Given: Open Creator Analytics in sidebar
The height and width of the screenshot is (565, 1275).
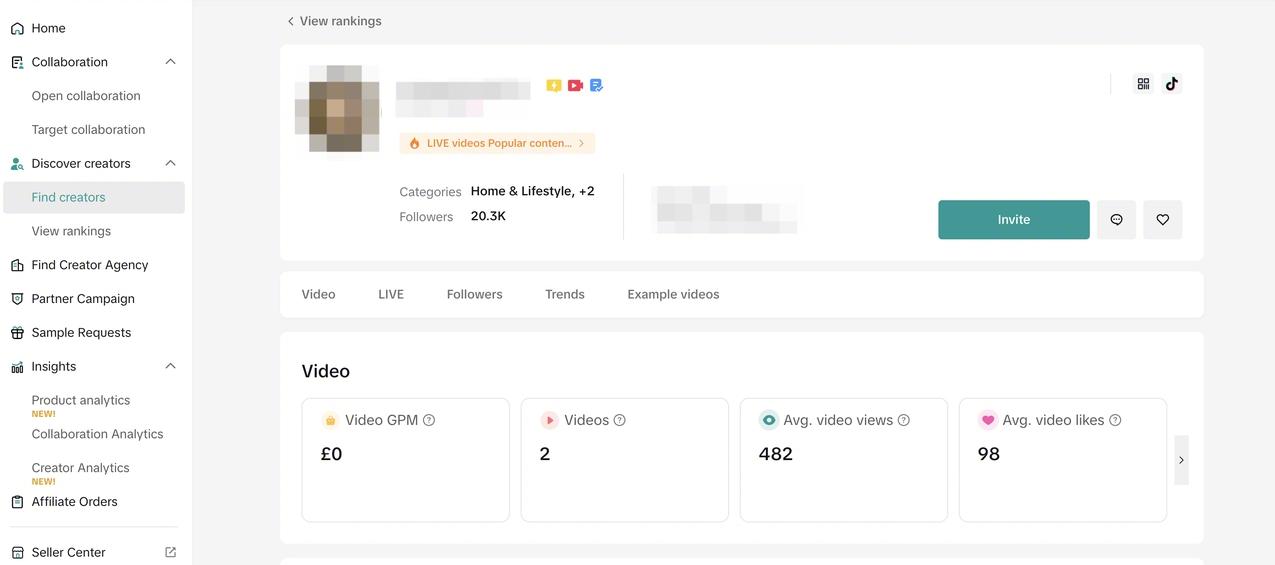Looking at the screenshot, I should 80,468.
